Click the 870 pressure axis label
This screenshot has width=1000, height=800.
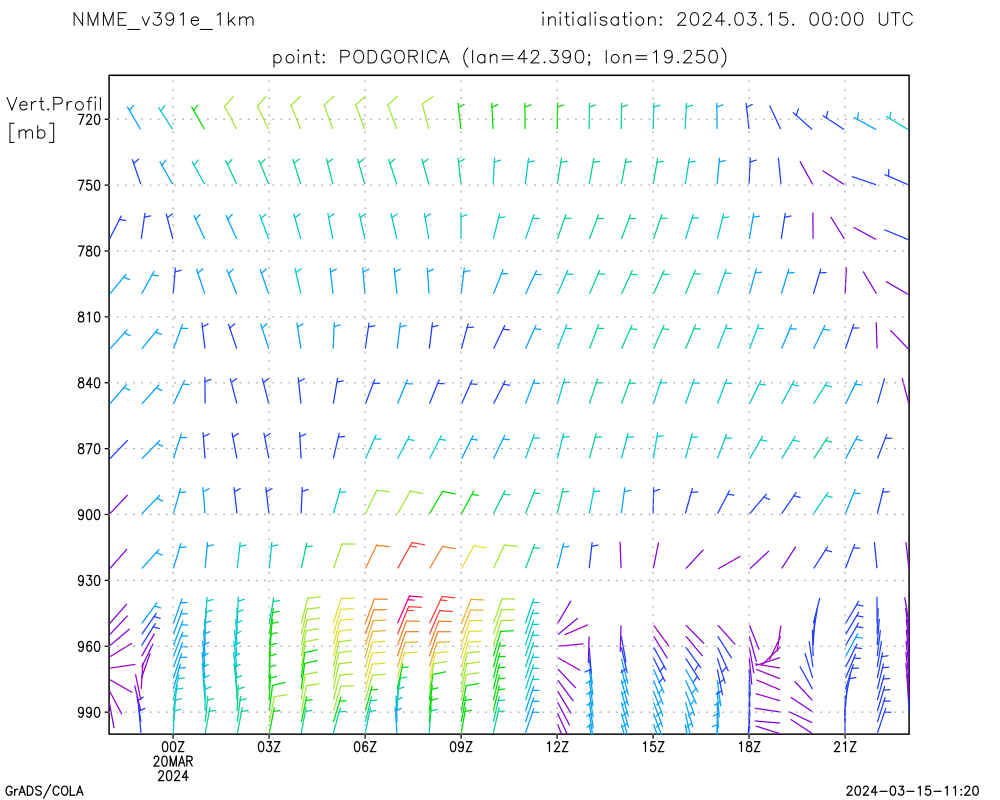pyautogui.click(x=90, y=449)
